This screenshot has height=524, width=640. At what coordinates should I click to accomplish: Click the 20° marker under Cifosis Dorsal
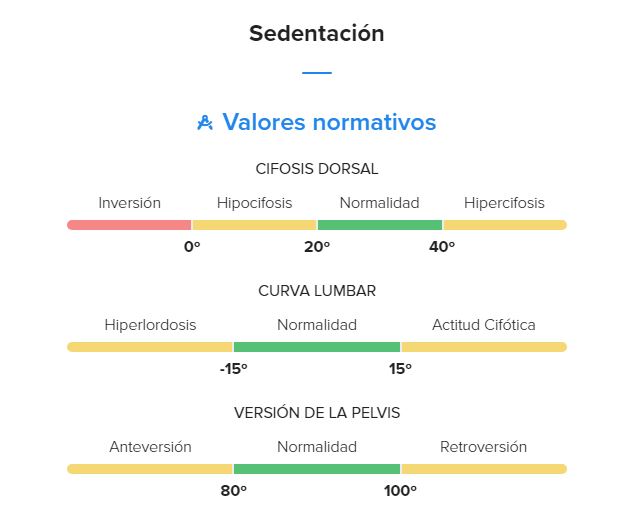click(317, 247)
